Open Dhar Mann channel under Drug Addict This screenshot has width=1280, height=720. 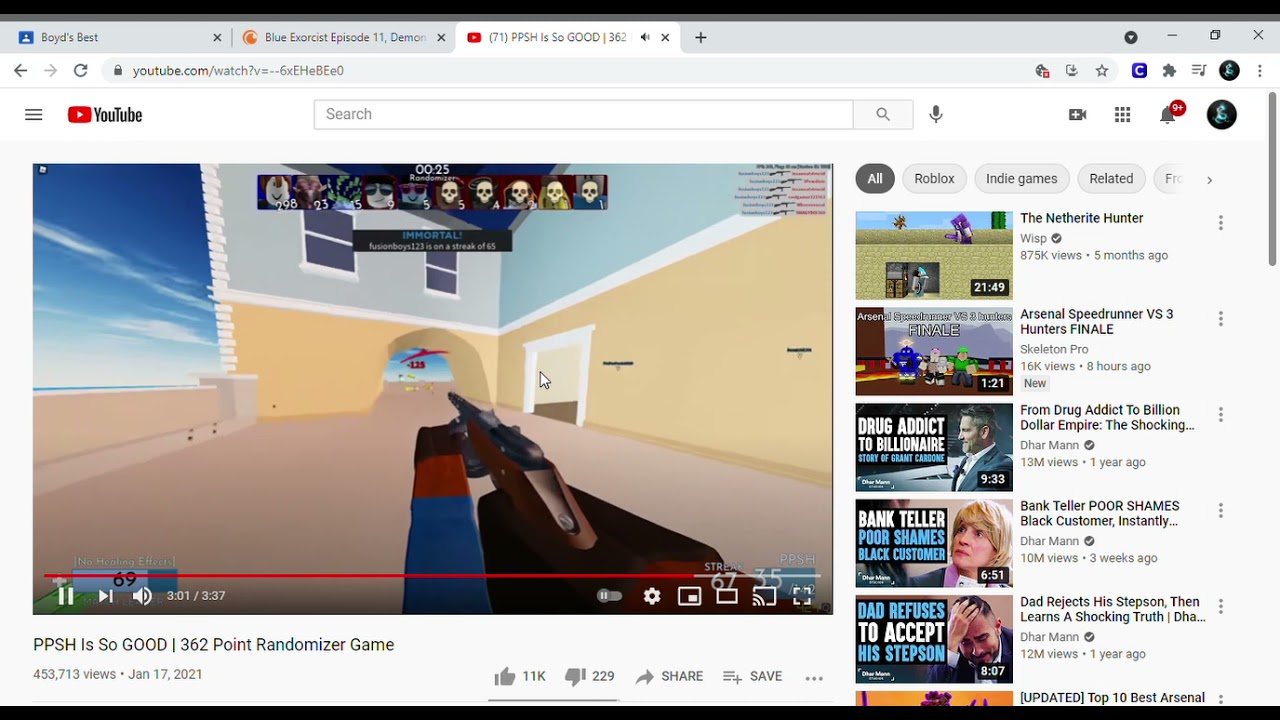click(x=1049, y=445)
